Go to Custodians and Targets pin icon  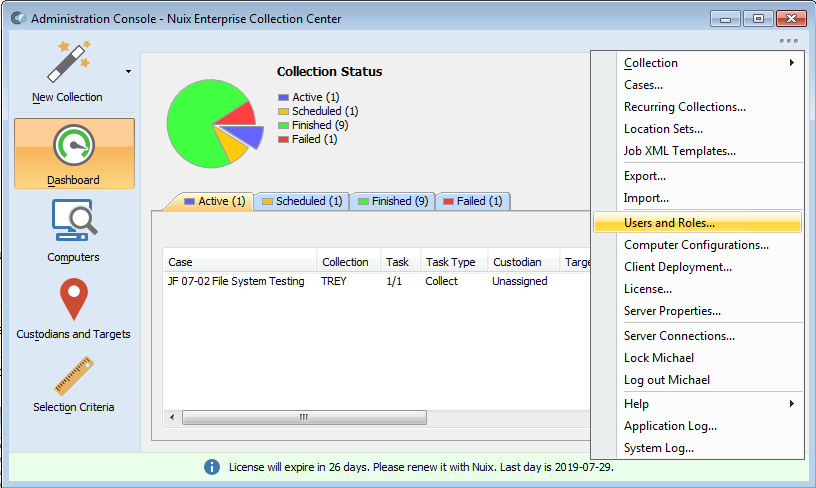pos(74,299)
